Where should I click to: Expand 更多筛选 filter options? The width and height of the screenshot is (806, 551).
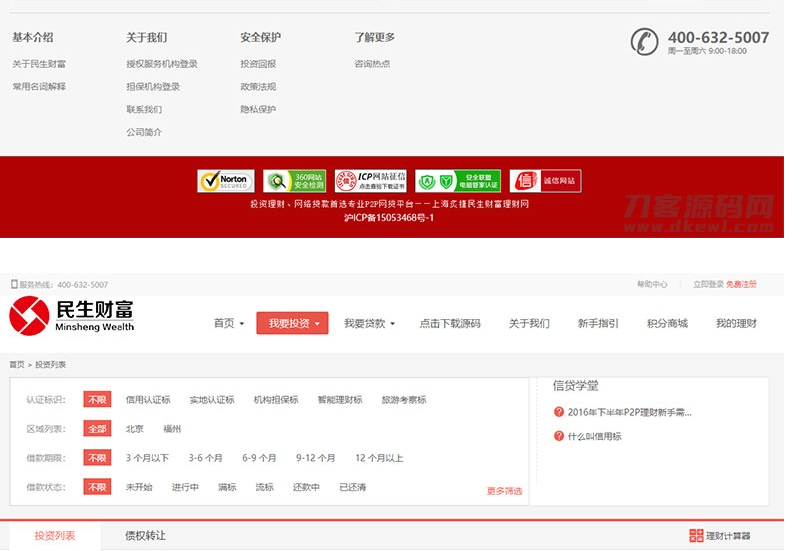click(x=504, y=491)
